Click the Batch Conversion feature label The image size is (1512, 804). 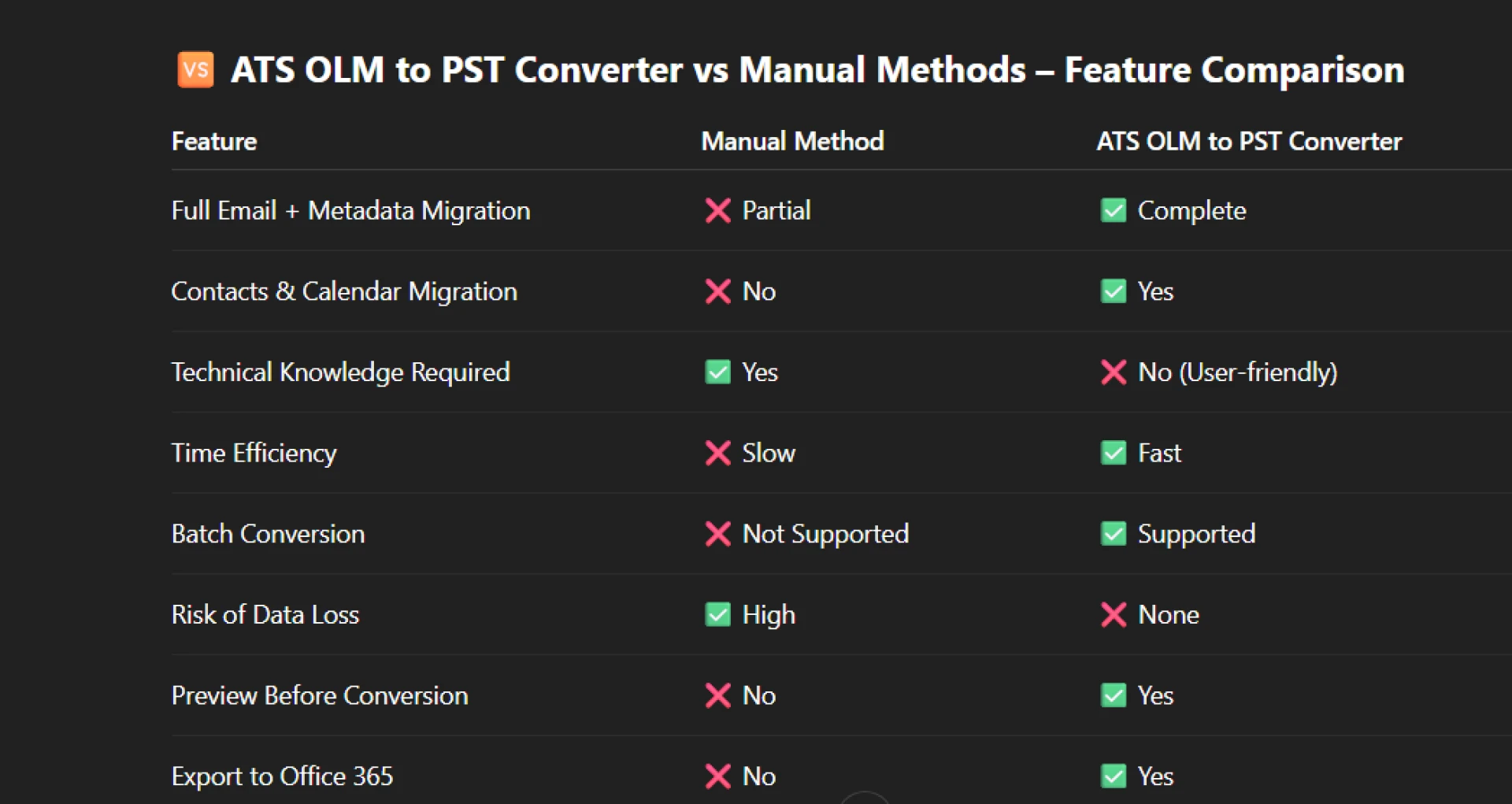coord(268,534)
